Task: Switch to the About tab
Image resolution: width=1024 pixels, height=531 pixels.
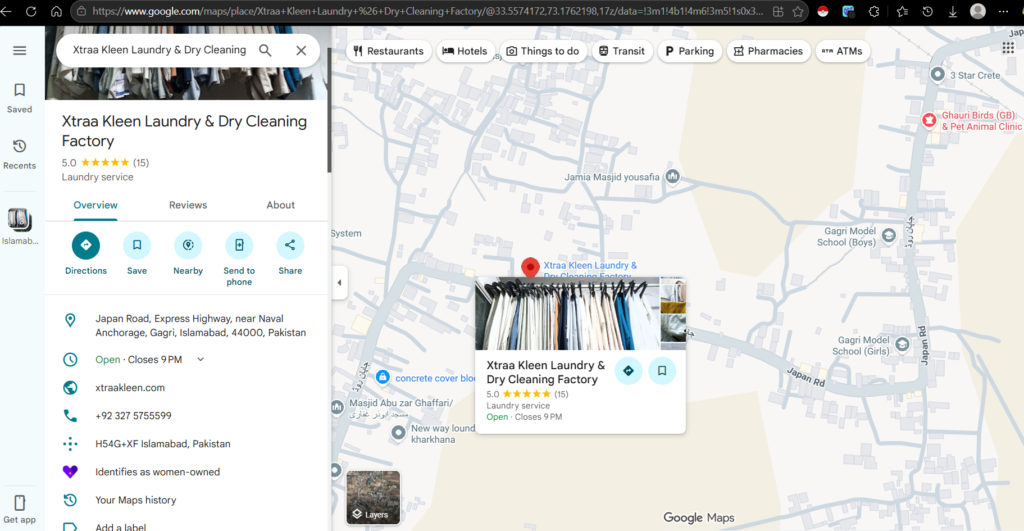Action: (280, 205)
